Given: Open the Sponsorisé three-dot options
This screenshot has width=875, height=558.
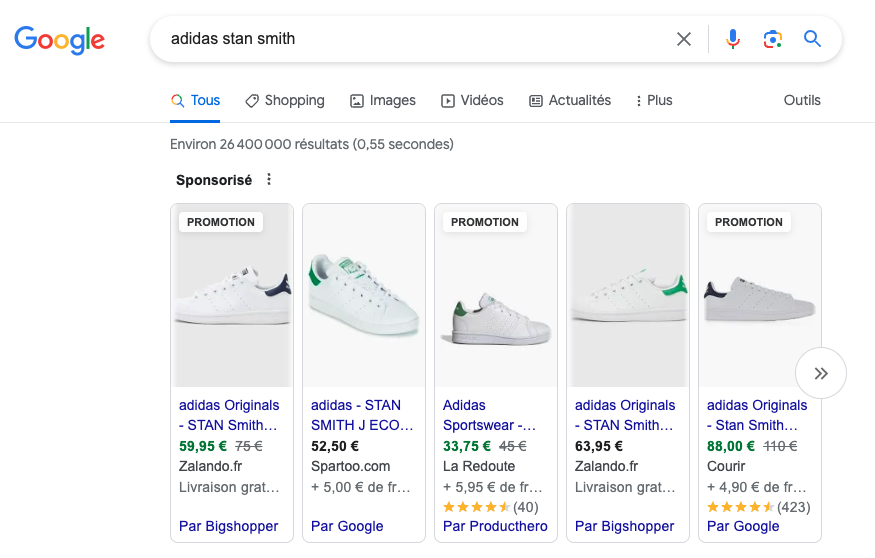Looking at the screenshot, I should (x=269, y=180).
